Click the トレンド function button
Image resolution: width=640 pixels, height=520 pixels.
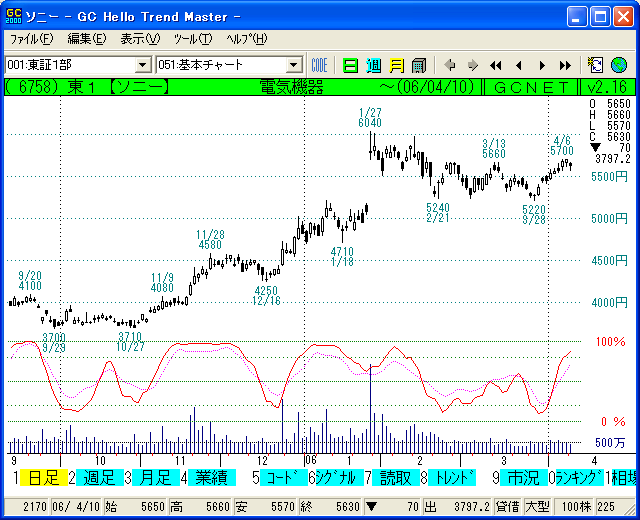click(x=452, y=478)
